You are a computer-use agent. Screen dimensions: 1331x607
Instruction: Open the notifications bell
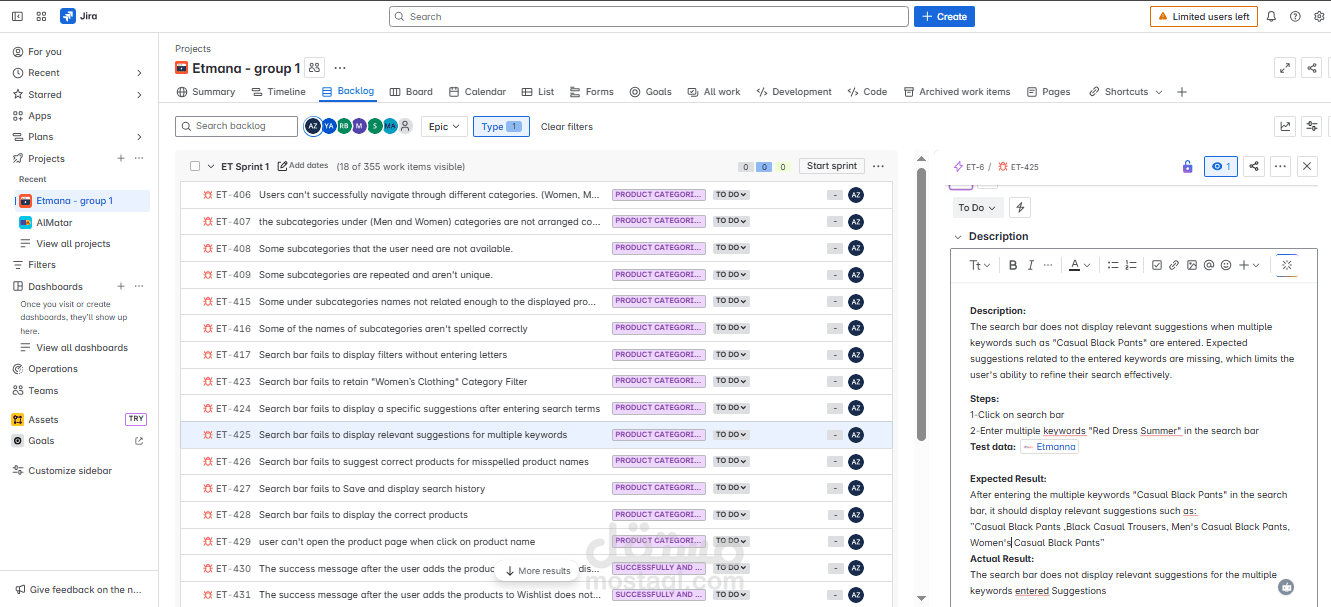[x=1271, y=16]
